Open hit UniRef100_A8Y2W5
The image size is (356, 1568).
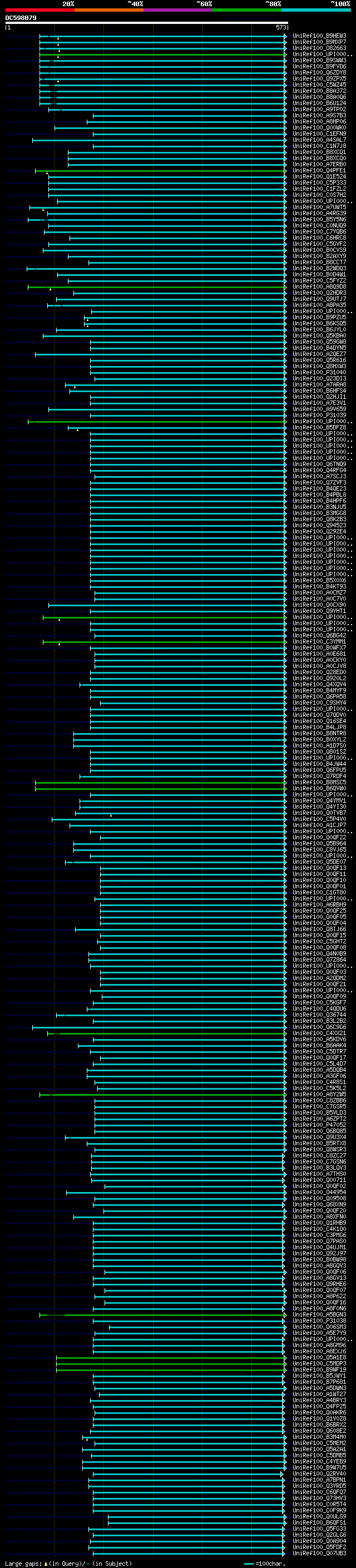[319, 1095]
